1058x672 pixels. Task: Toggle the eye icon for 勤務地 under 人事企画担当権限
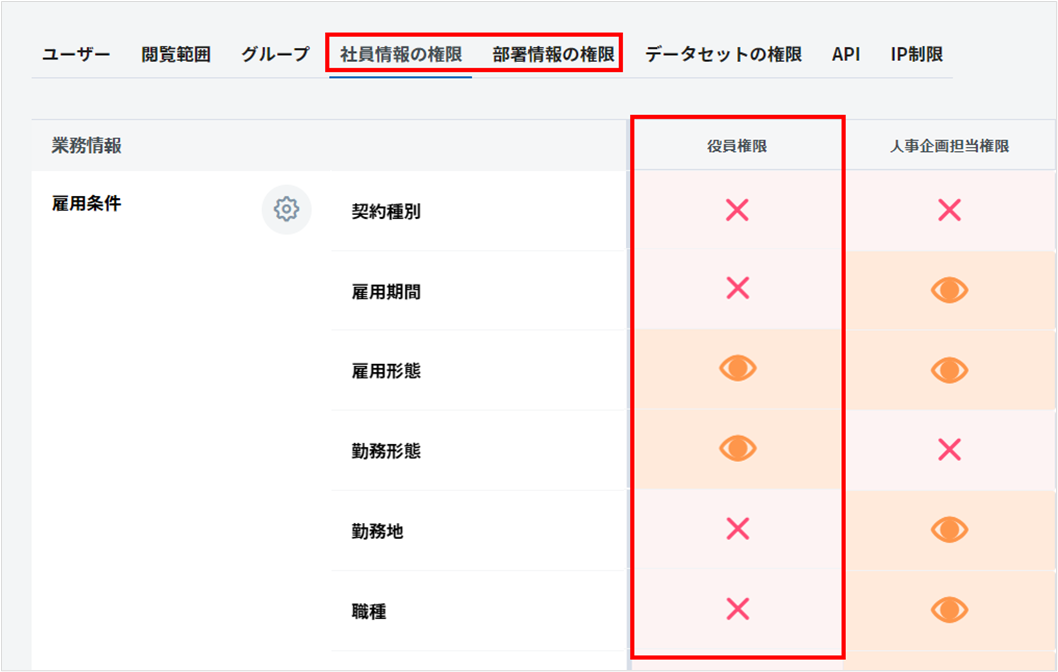949,529
